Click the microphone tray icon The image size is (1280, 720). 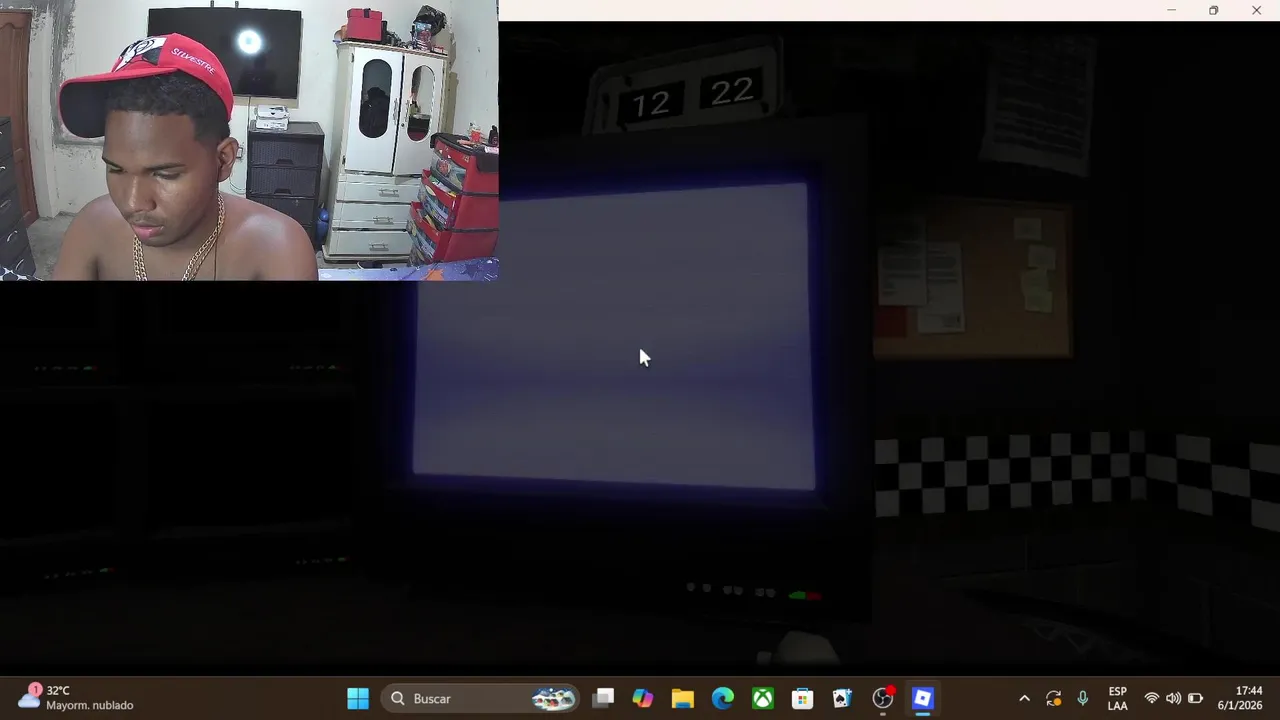click(x=1083, y=698)
